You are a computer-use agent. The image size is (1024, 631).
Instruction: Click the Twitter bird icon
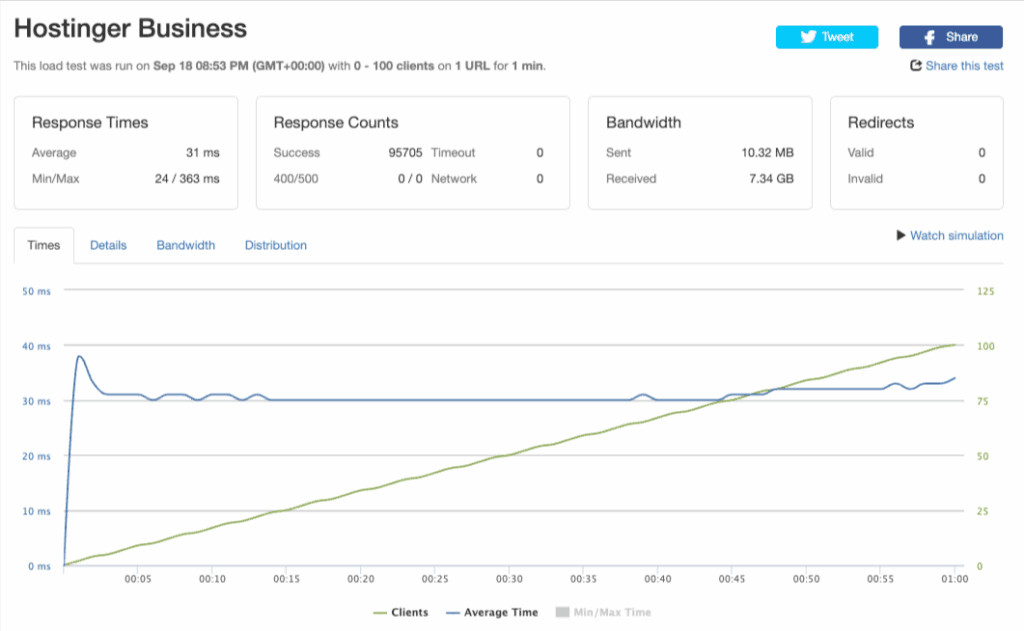pyautogui.click(x=808, y=37)
